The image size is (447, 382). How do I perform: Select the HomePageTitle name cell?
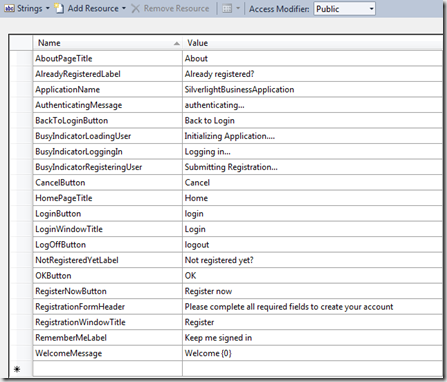(x=108, y=198)
